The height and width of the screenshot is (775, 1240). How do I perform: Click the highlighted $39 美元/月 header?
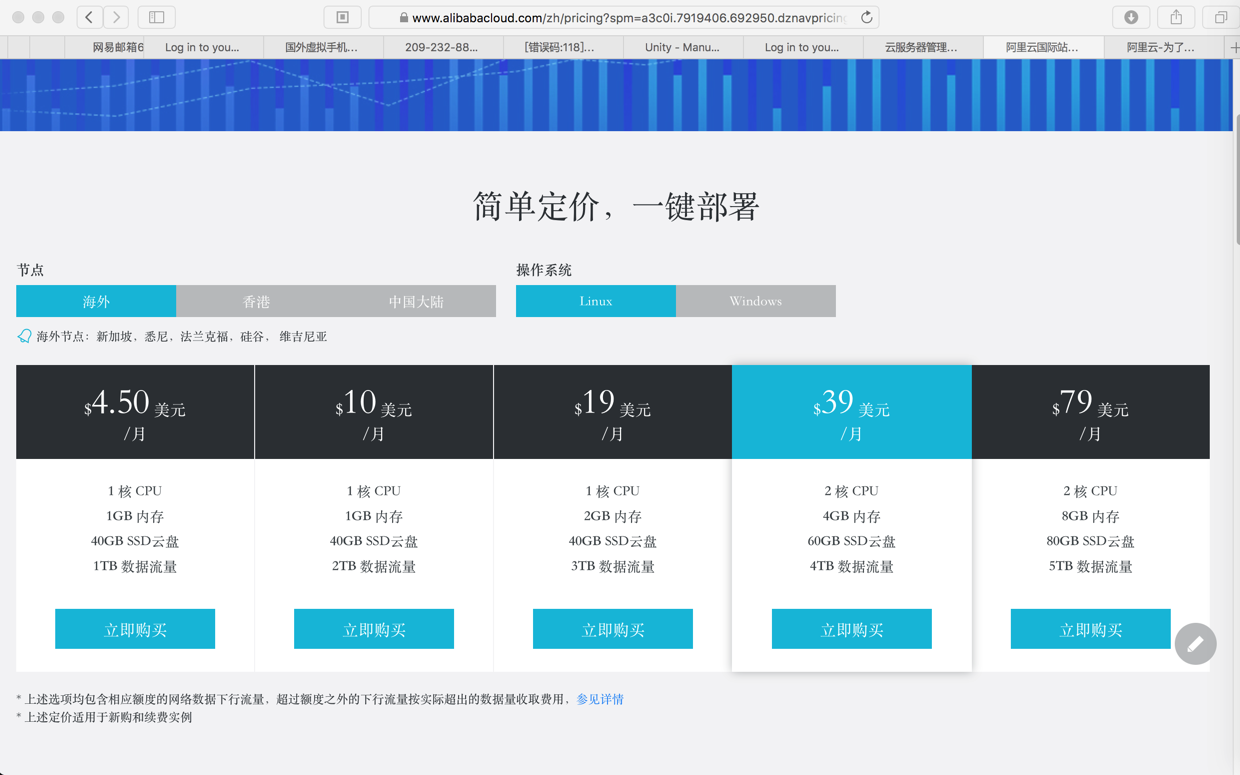coord(852,412)
